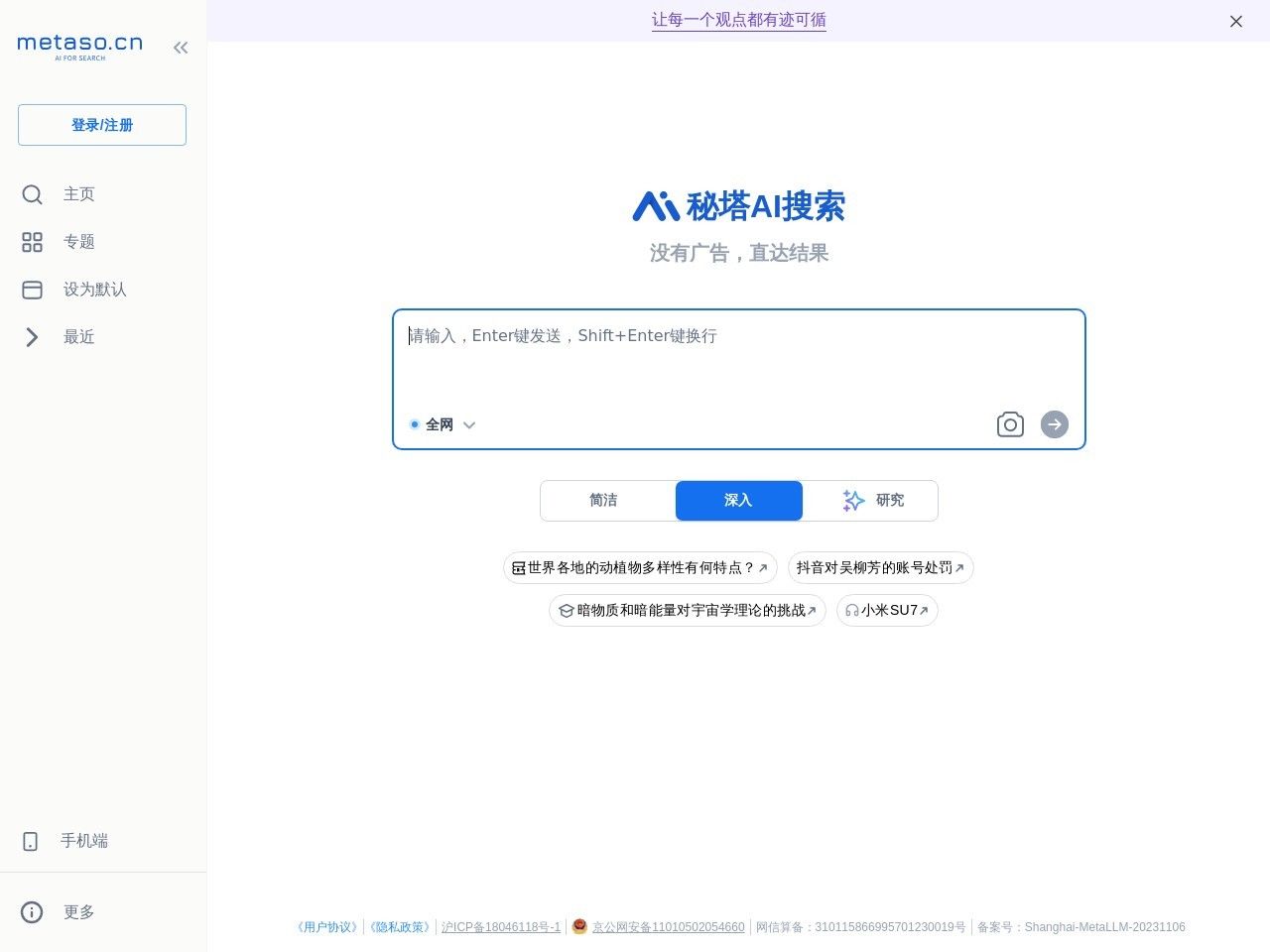Click the 全网 blue dot indicator
1270x952 pixels.
415,424
